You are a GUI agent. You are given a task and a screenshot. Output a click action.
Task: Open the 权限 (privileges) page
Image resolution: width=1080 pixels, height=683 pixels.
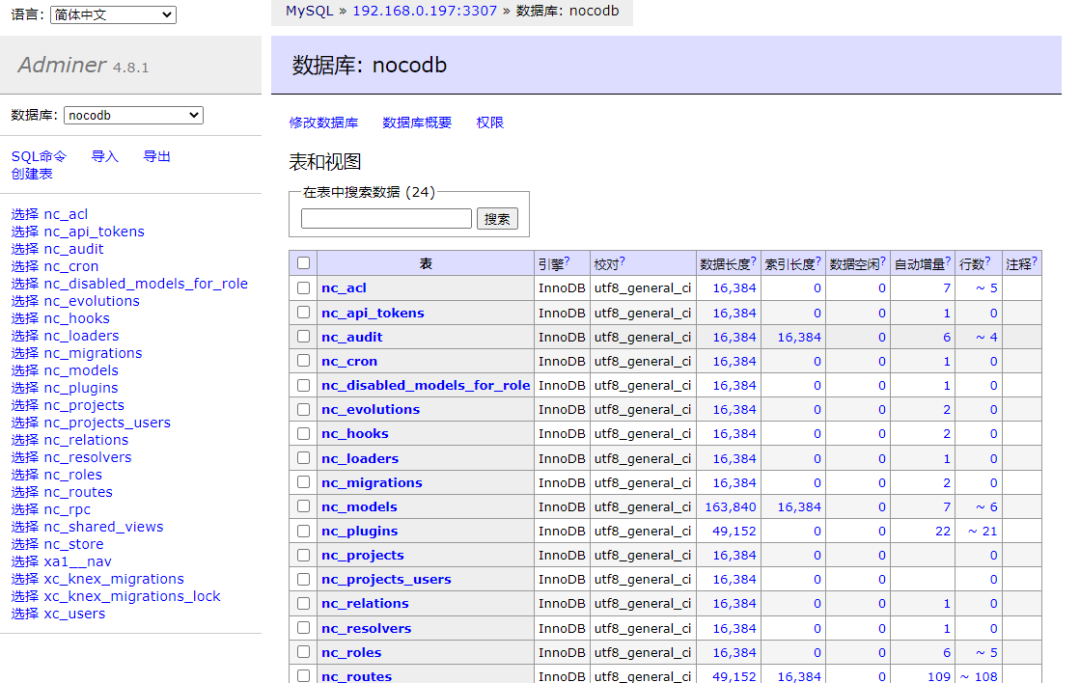[x=489, y=121]
